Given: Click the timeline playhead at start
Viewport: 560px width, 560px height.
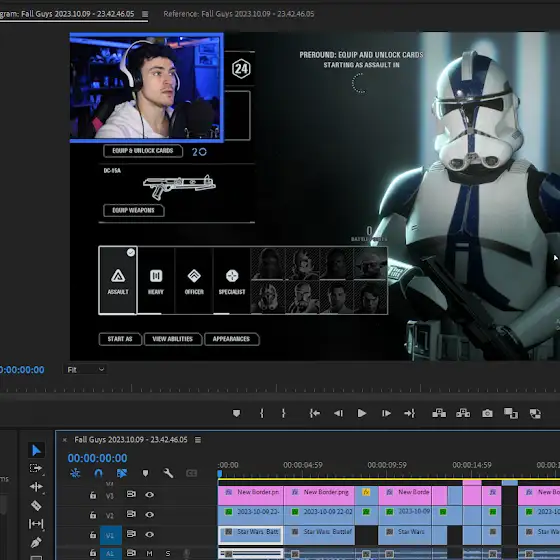Looking at the screenshot, I should [x=220, y=474].
